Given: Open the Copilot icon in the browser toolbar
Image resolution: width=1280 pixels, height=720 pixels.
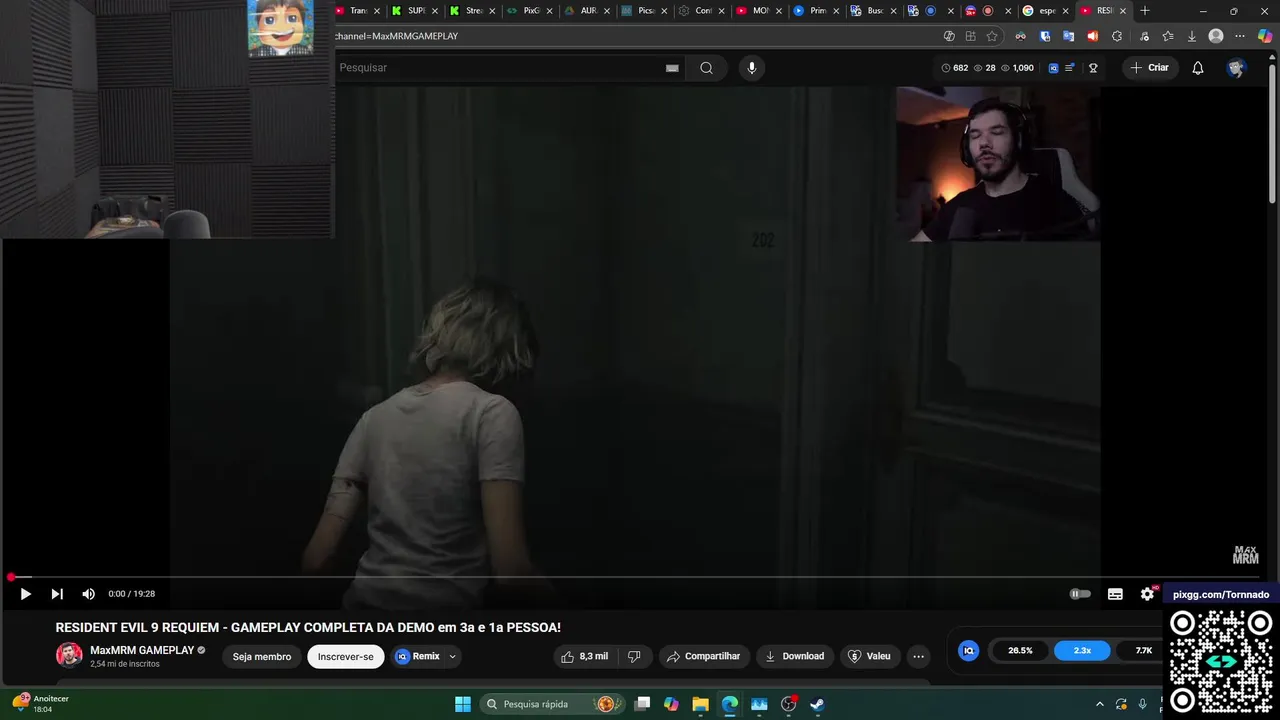Looking at the screenshot, I should click(x=1265, y=36).
